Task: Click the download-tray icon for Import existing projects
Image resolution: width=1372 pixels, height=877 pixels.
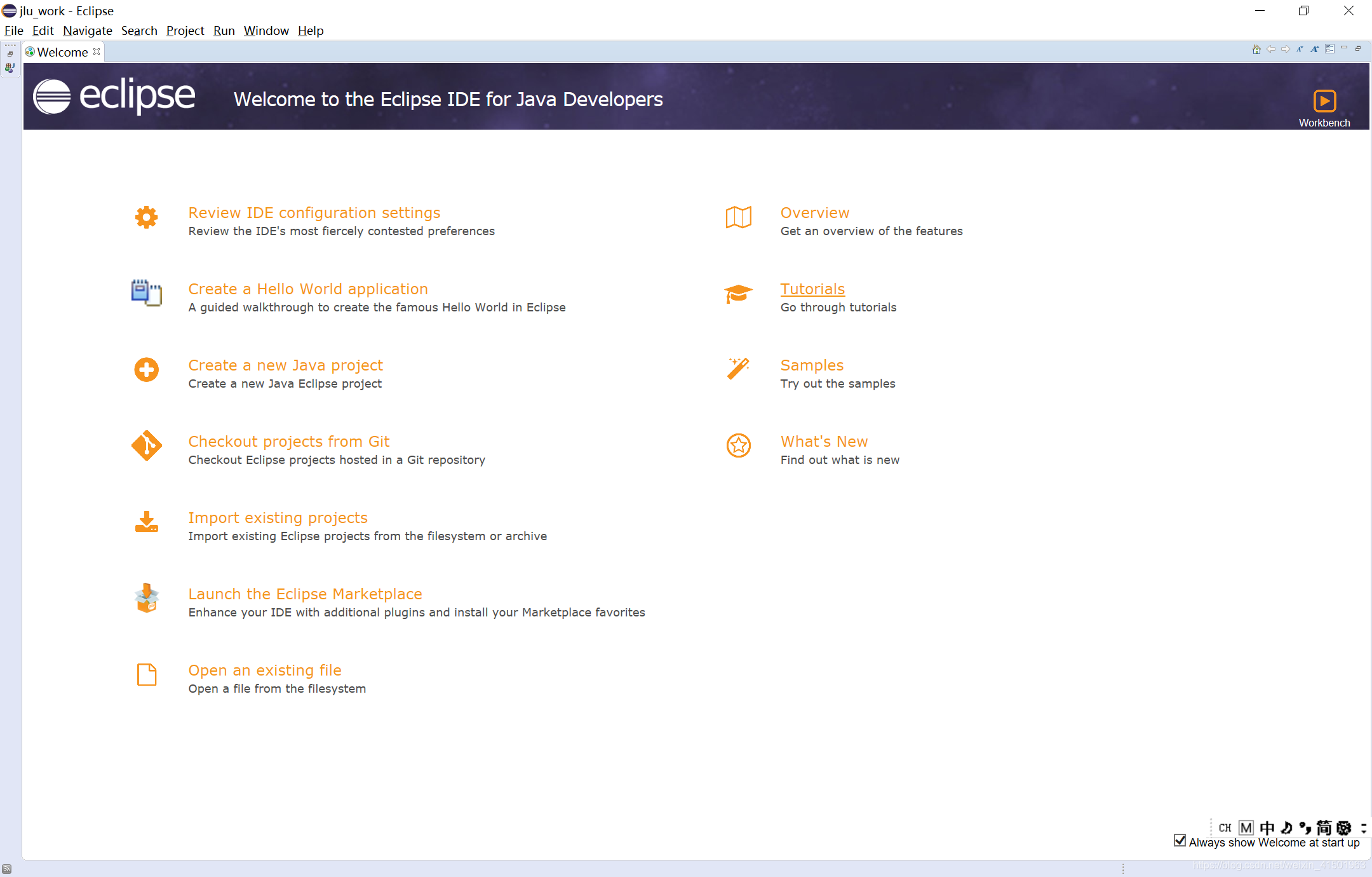Action: tap(147, 522)
